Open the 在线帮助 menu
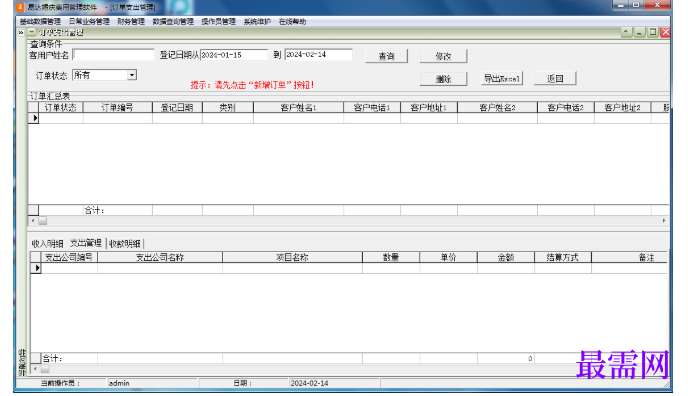The height and width of the screenshot is (396, 688). pos(292,21)
